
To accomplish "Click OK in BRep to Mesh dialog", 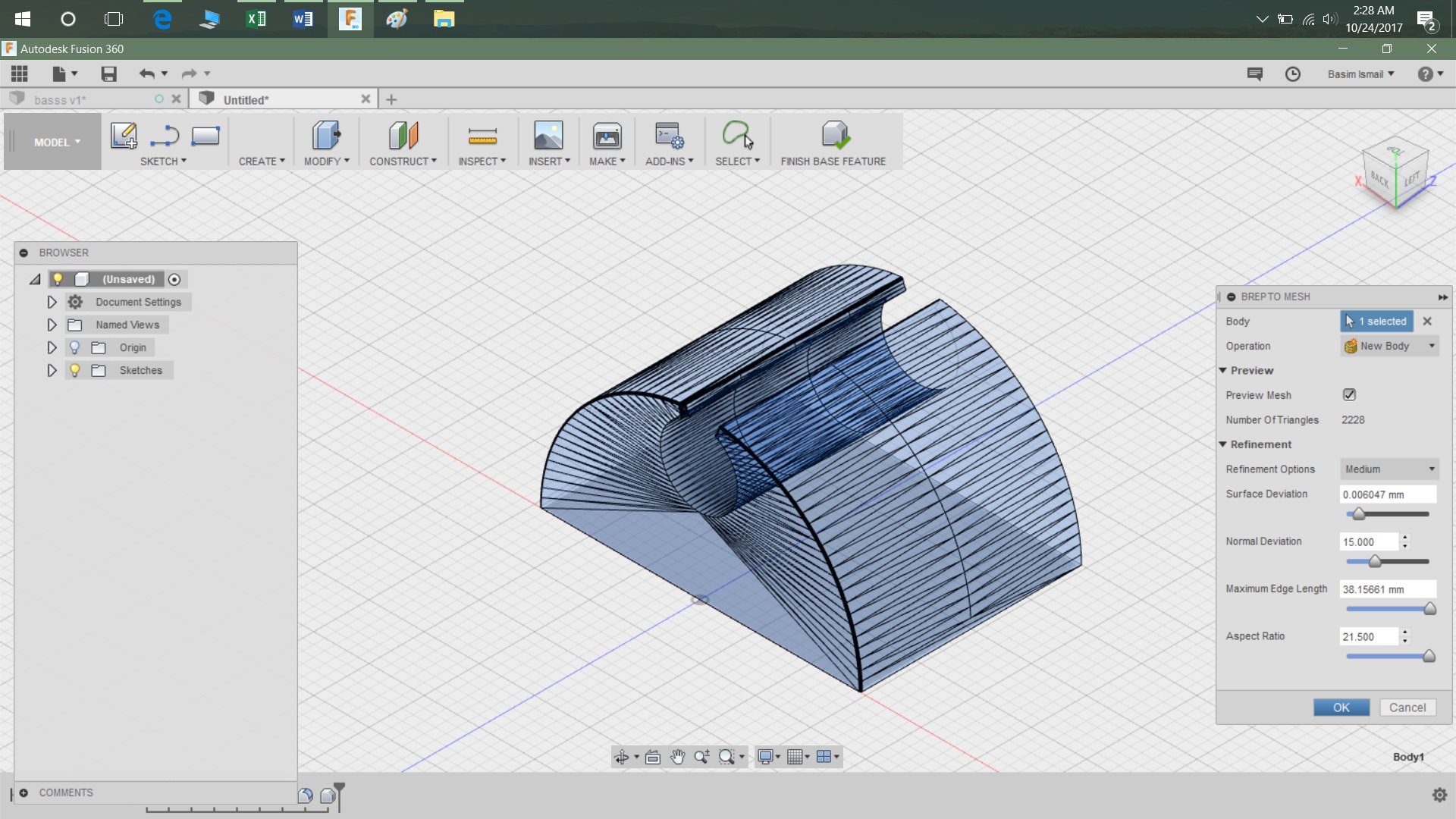I will (x=1341, y=708).
